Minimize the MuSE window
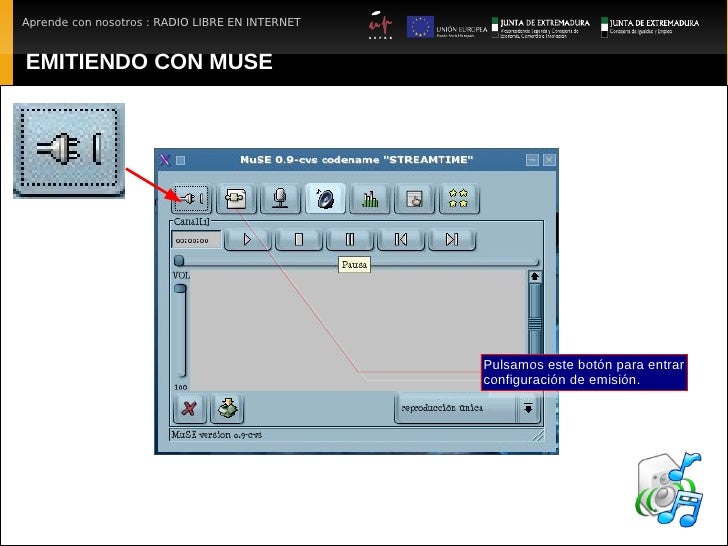This screenshot has width=728, height=546. tap(533, 160)
